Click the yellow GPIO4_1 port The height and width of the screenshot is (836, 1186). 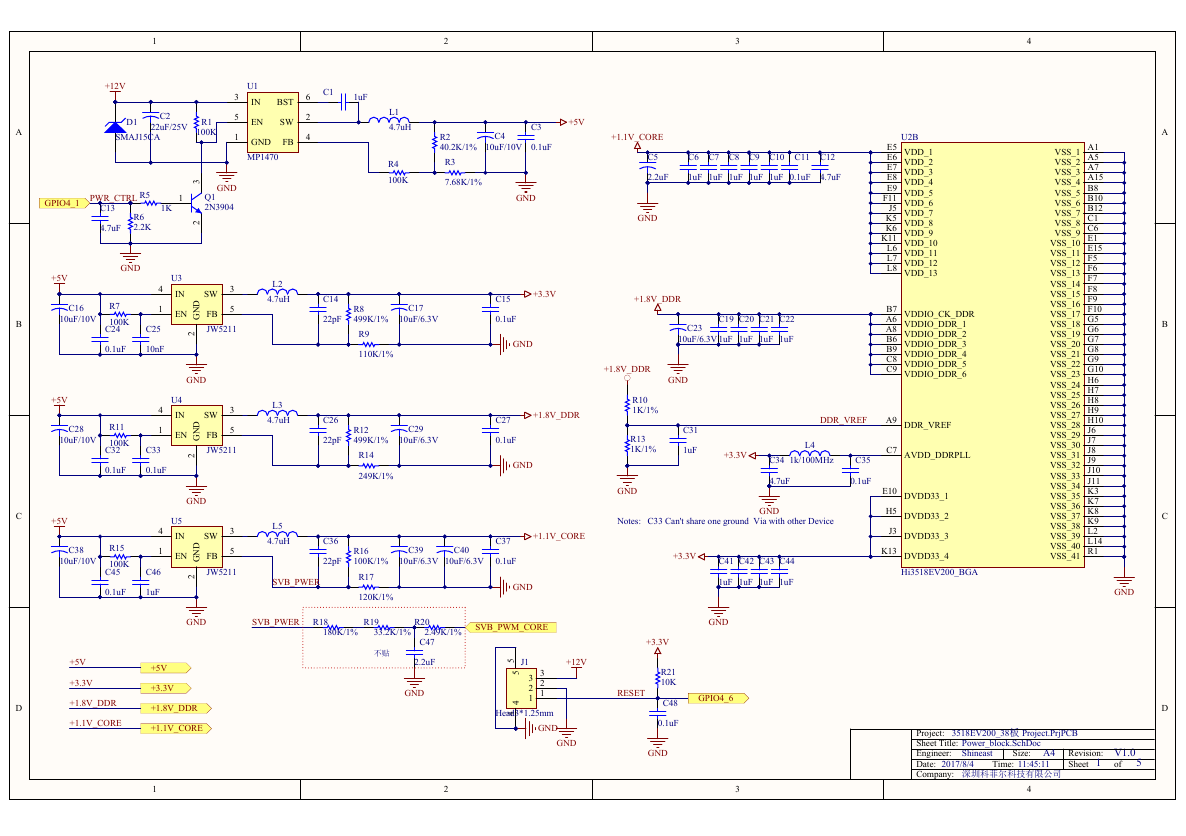[x=62, y=203]
